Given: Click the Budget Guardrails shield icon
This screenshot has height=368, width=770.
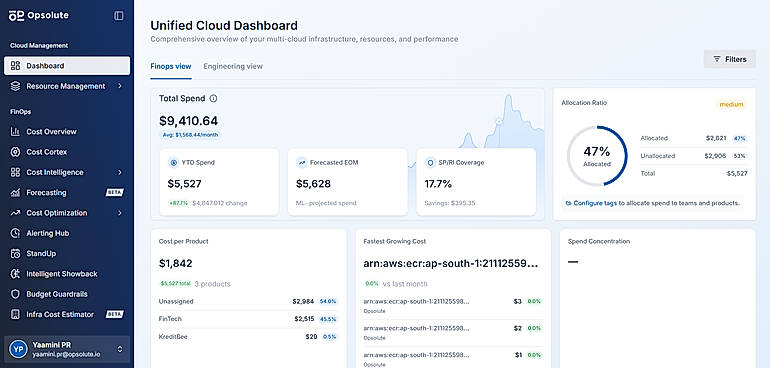Looking at the screenshot, I should click(x=15, y=294).
